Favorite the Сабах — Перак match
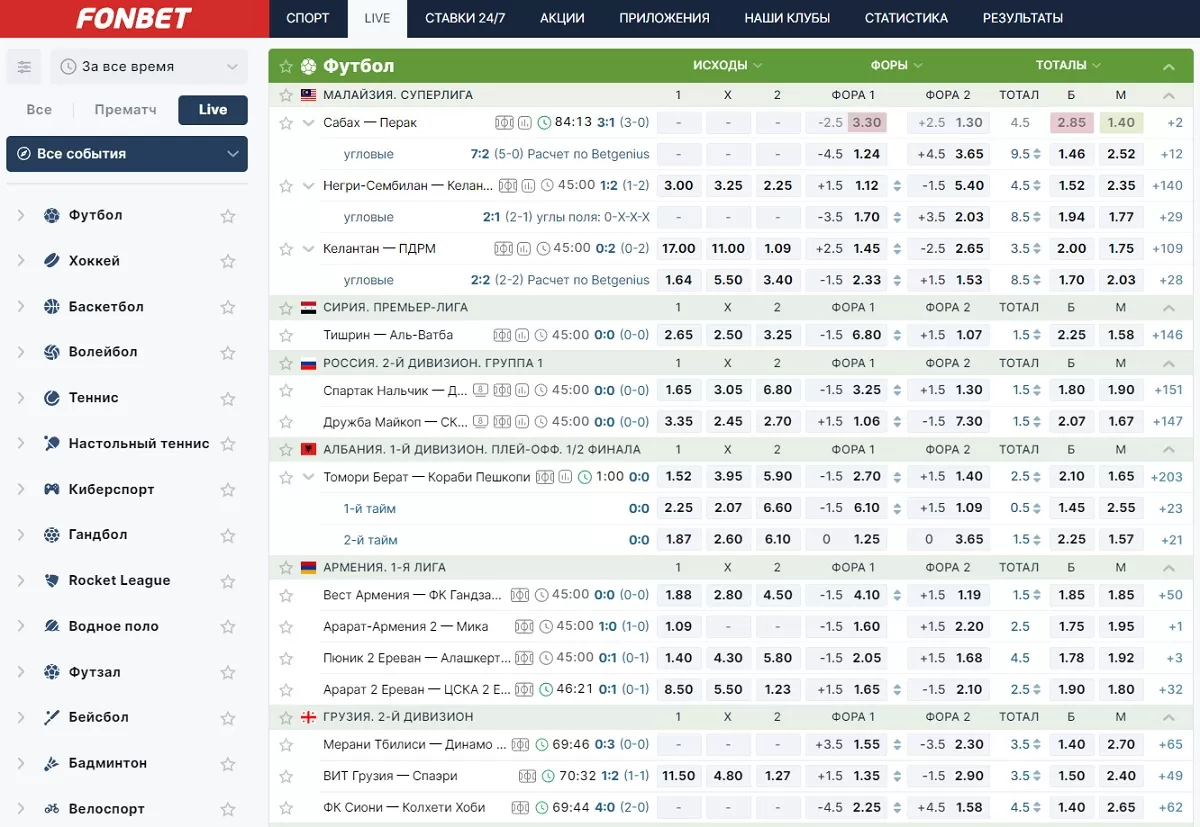 tap(286, 123)
